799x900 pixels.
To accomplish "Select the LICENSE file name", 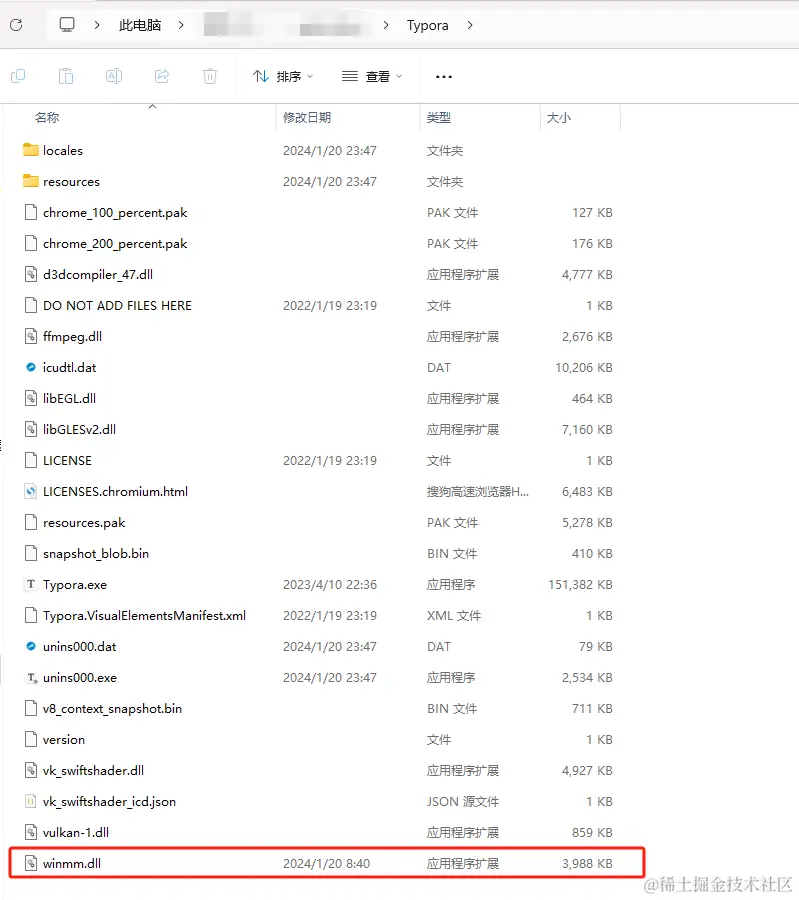I will 67,460.
